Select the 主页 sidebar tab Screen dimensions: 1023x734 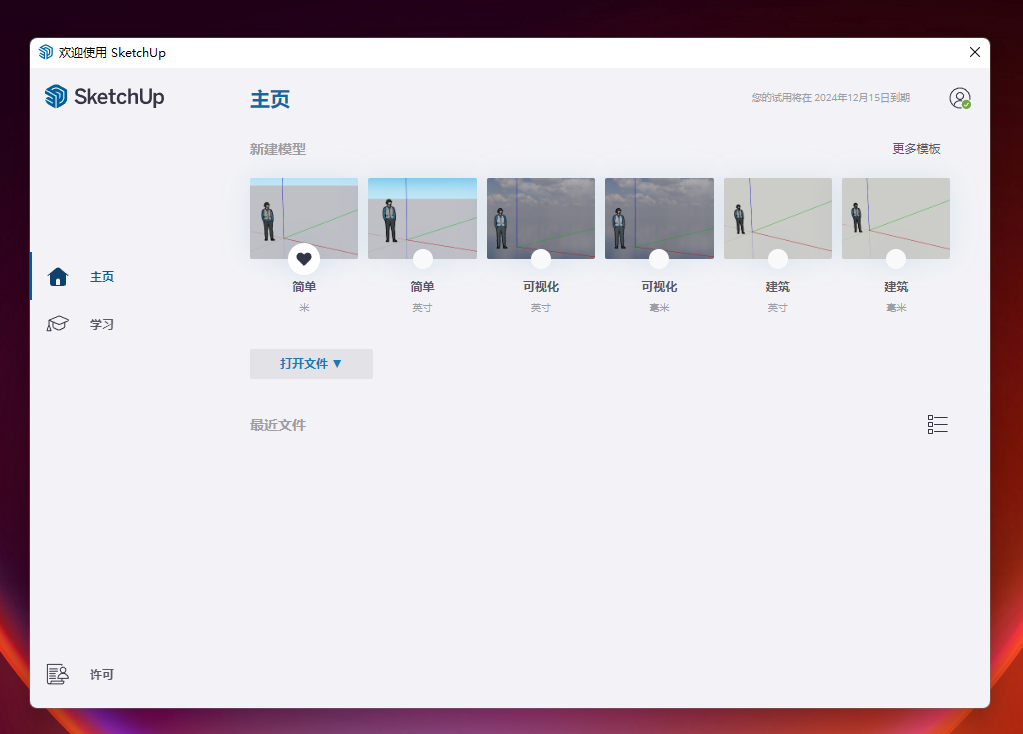[102, 277]
